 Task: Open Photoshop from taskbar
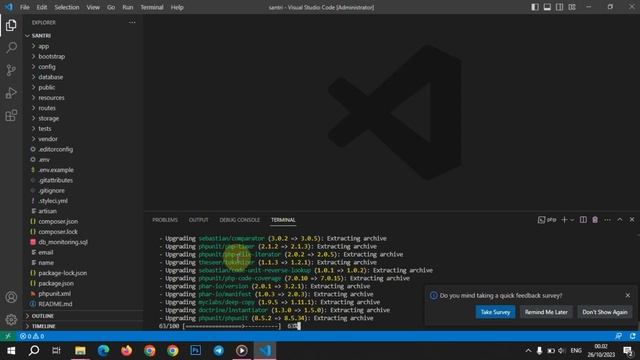tap(196, 351)
